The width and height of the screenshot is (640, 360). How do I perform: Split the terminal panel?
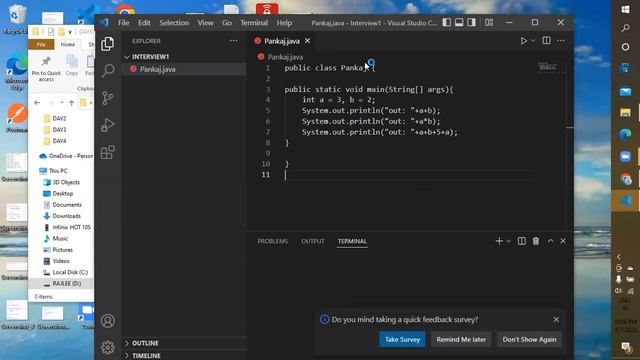(522, 241)
